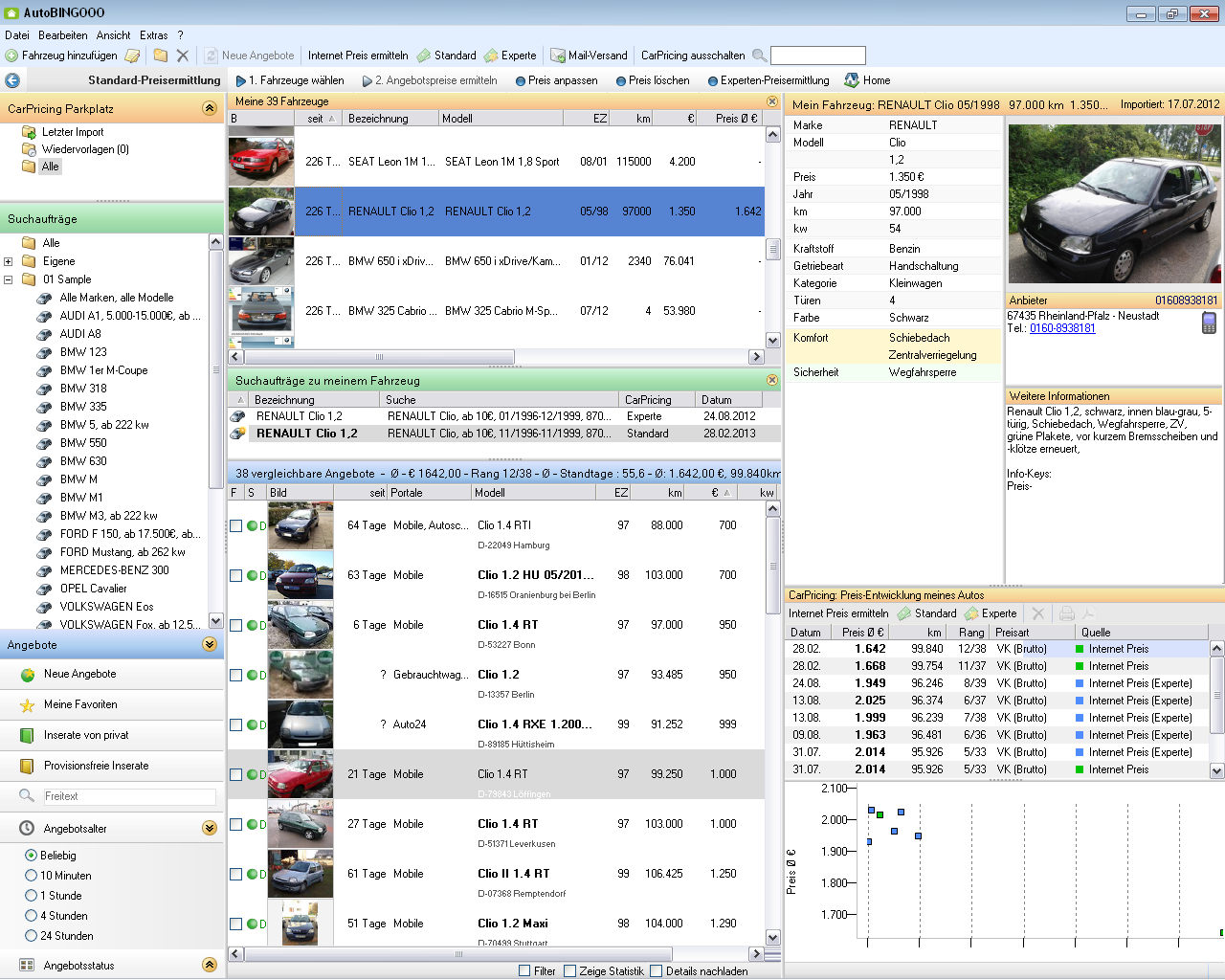Open the ? help menu
Image resolution: width=1225 pixels, height=980 pixels.
point(180,35)
